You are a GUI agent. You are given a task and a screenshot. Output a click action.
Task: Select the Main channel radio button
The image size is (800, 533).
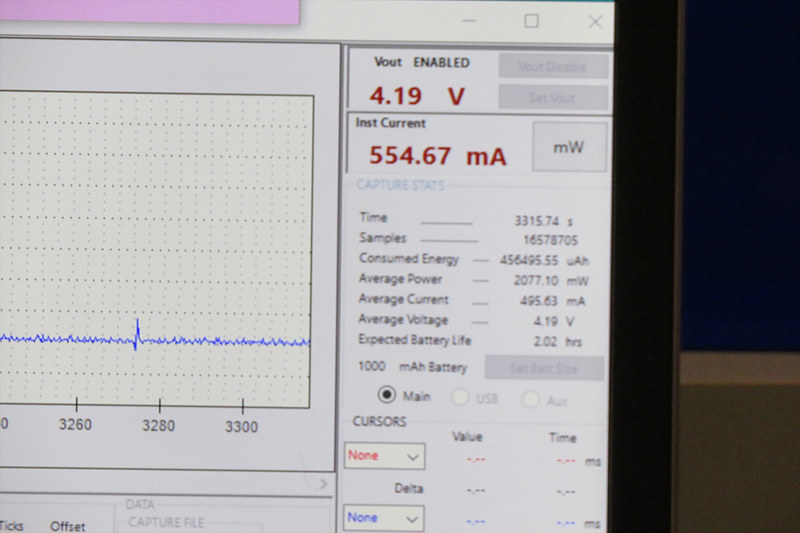point(386,395)
